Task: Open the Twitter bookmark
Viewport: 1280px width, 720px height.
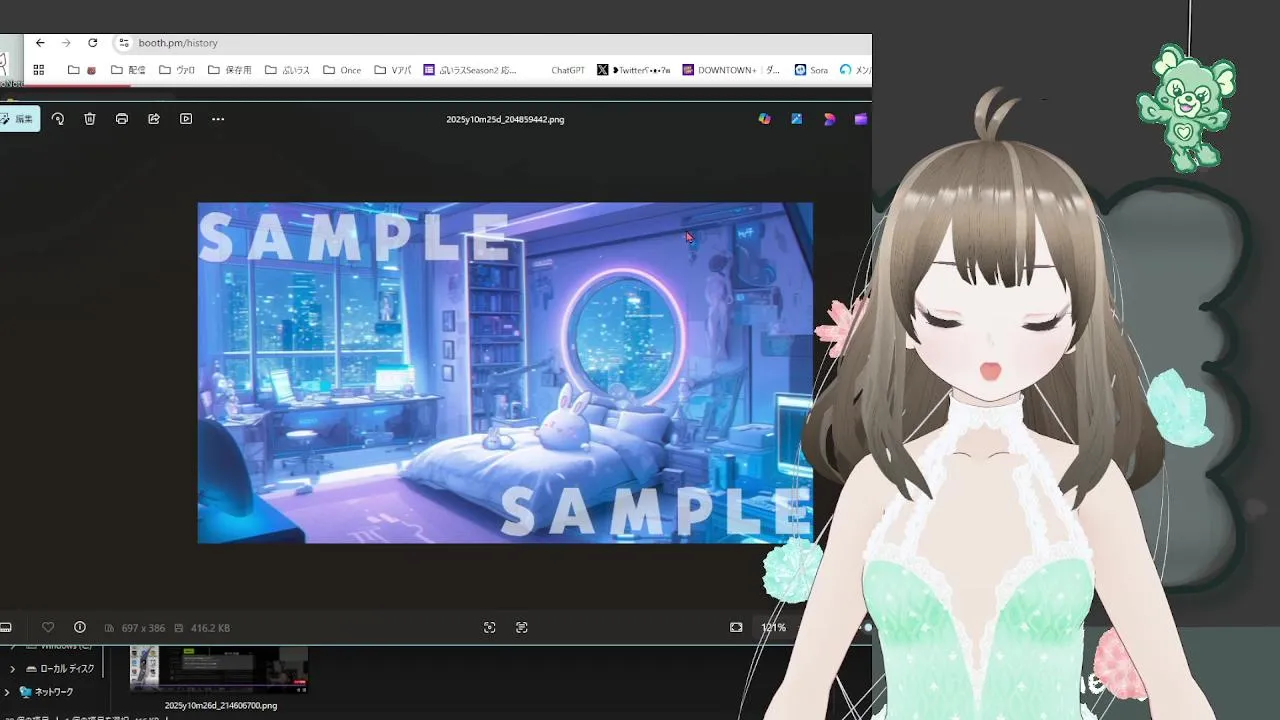Action: 634,70
